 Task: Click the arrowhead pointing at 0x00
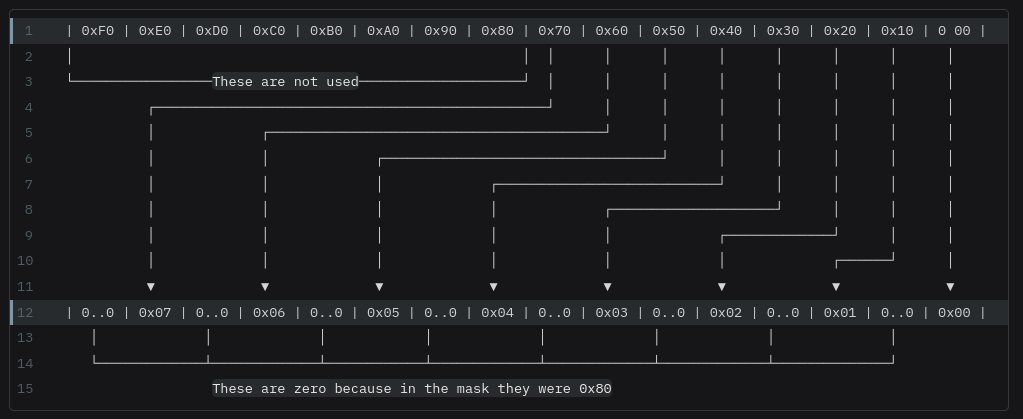coord(950,287)
